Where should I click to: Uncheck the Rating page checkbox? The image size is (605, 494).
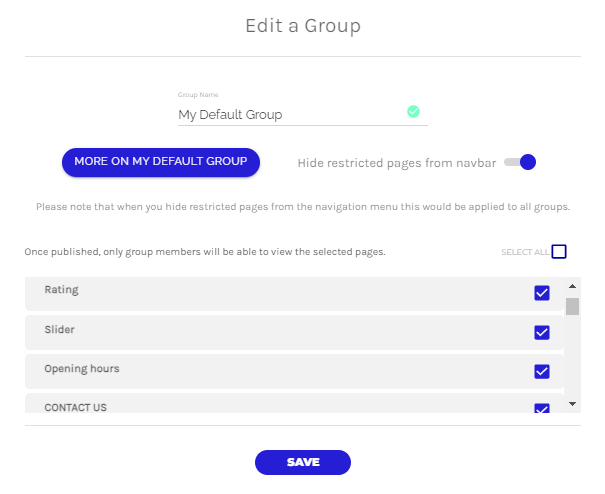point(542,292)
